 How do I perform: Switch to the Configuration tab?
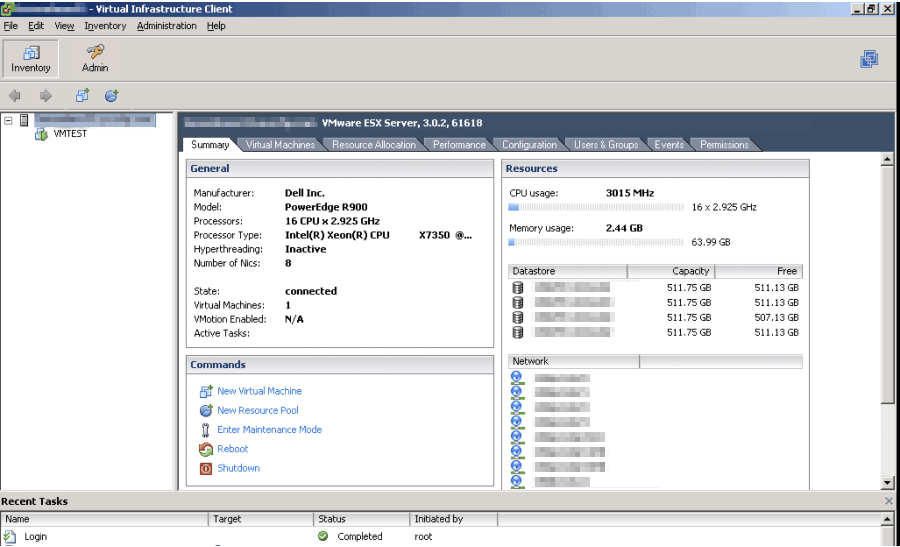[529, 145]
